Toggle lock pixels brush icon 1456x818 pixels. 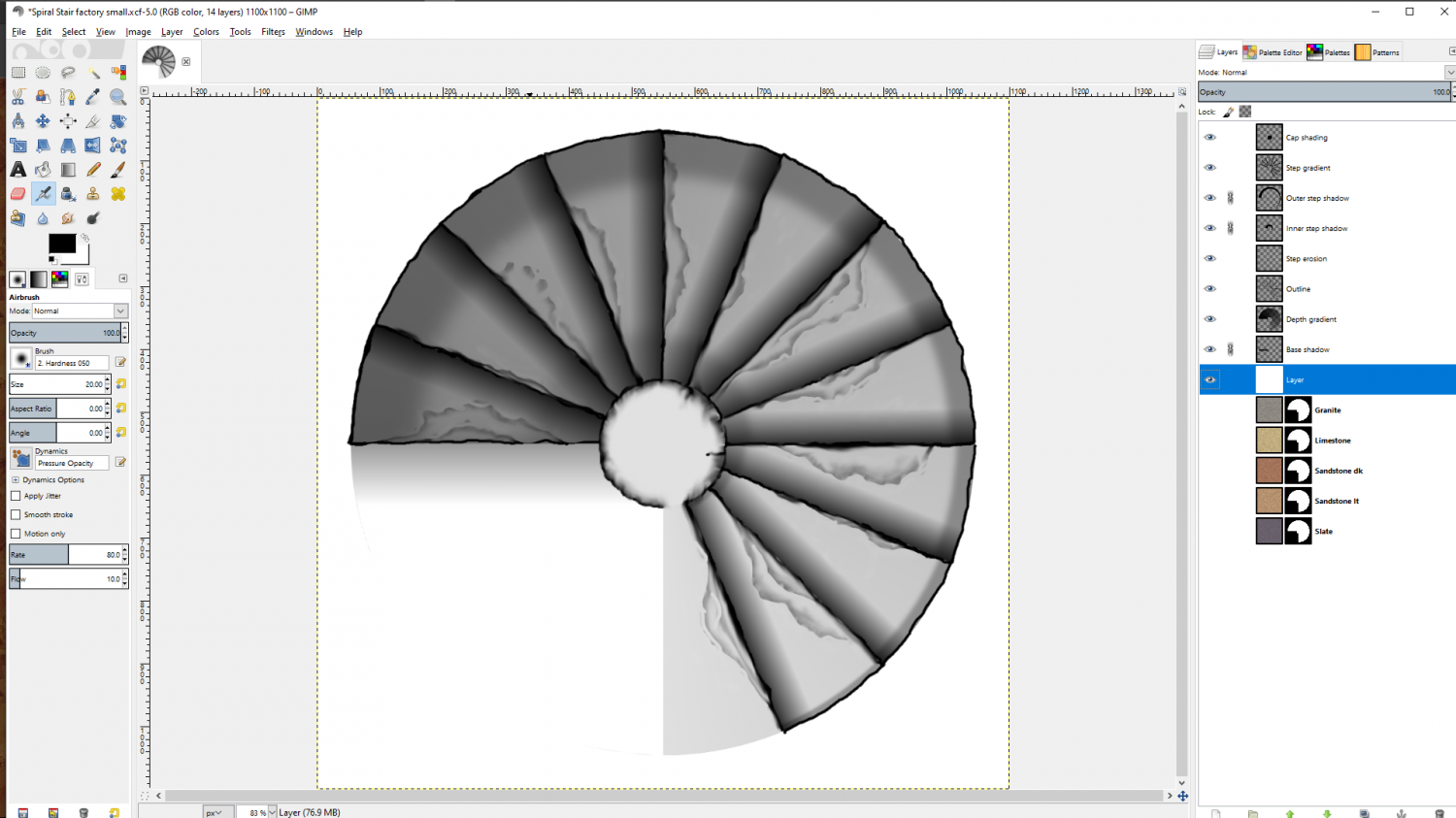point(1228,112)
